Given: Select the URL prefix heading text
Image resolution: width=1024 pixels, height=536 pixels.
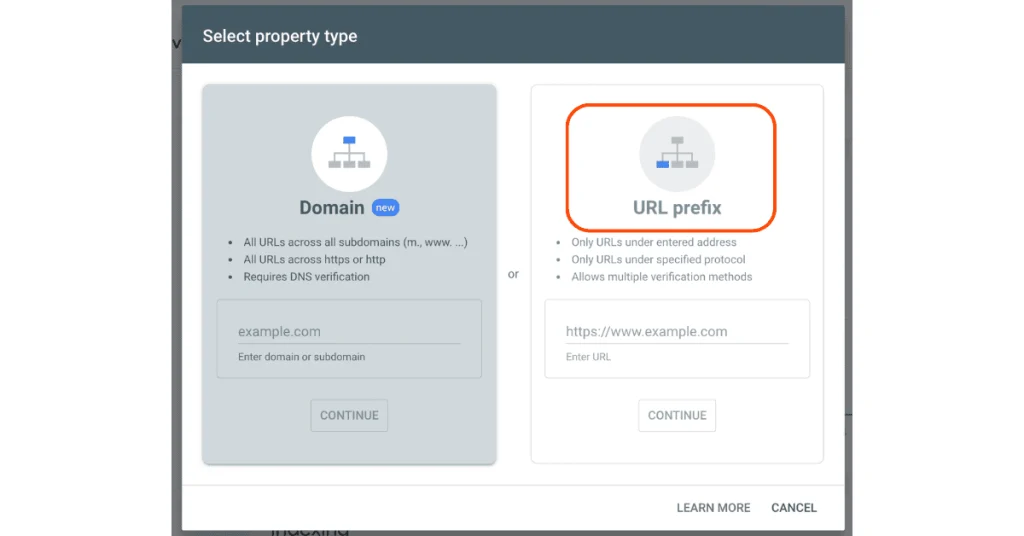Looking at the screenshot, I should [677, 208].
